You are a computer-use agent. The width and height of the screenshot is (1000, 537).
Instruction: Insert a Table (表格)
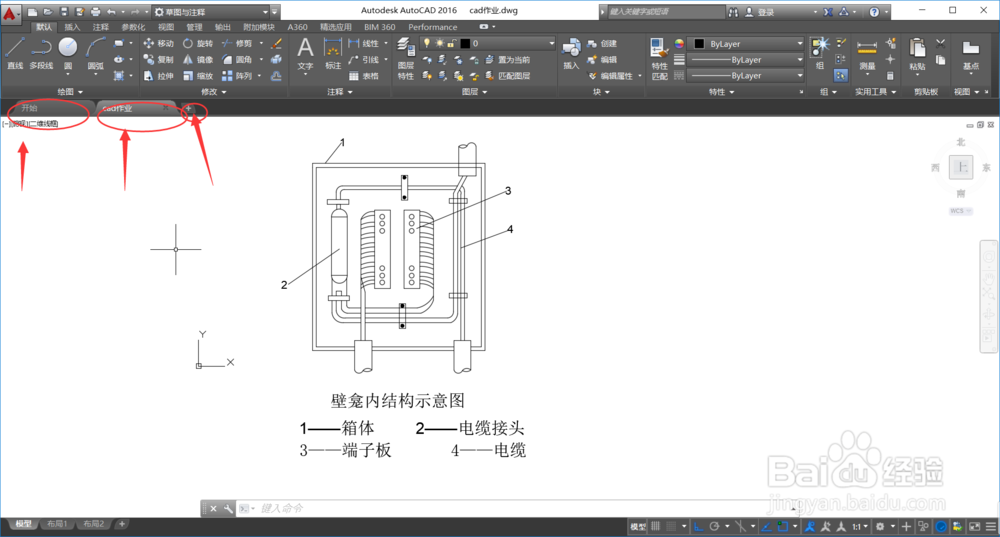[364, 76]
